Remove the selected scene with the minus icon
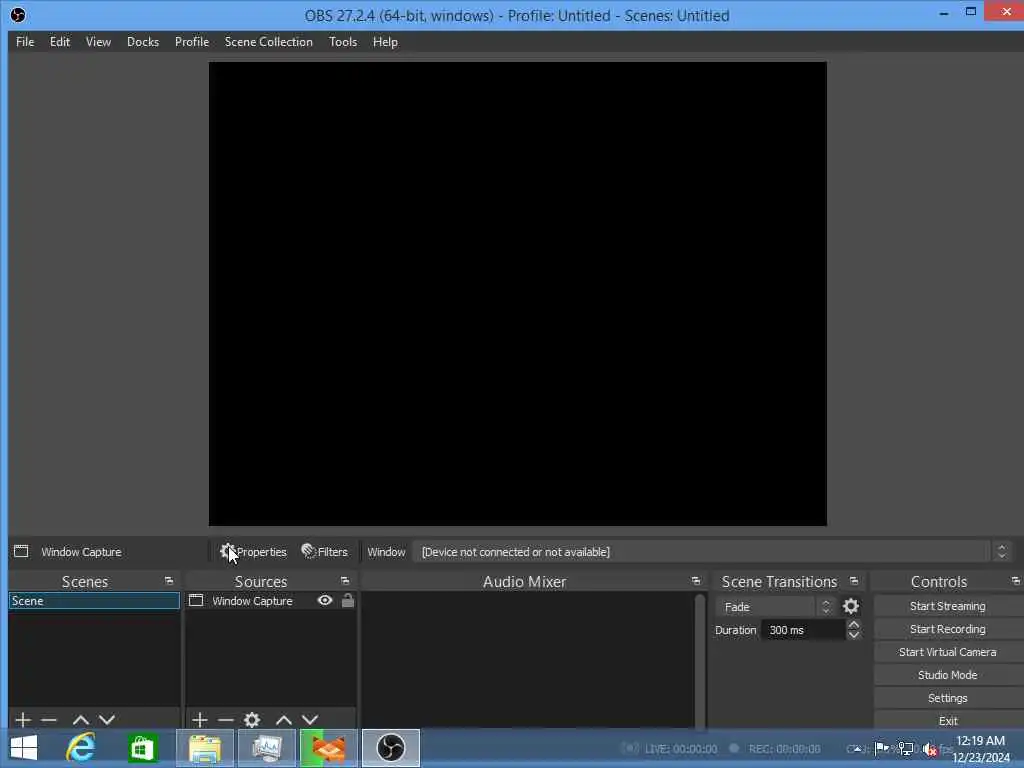The image size is (1024, 768). click(49, 720)
